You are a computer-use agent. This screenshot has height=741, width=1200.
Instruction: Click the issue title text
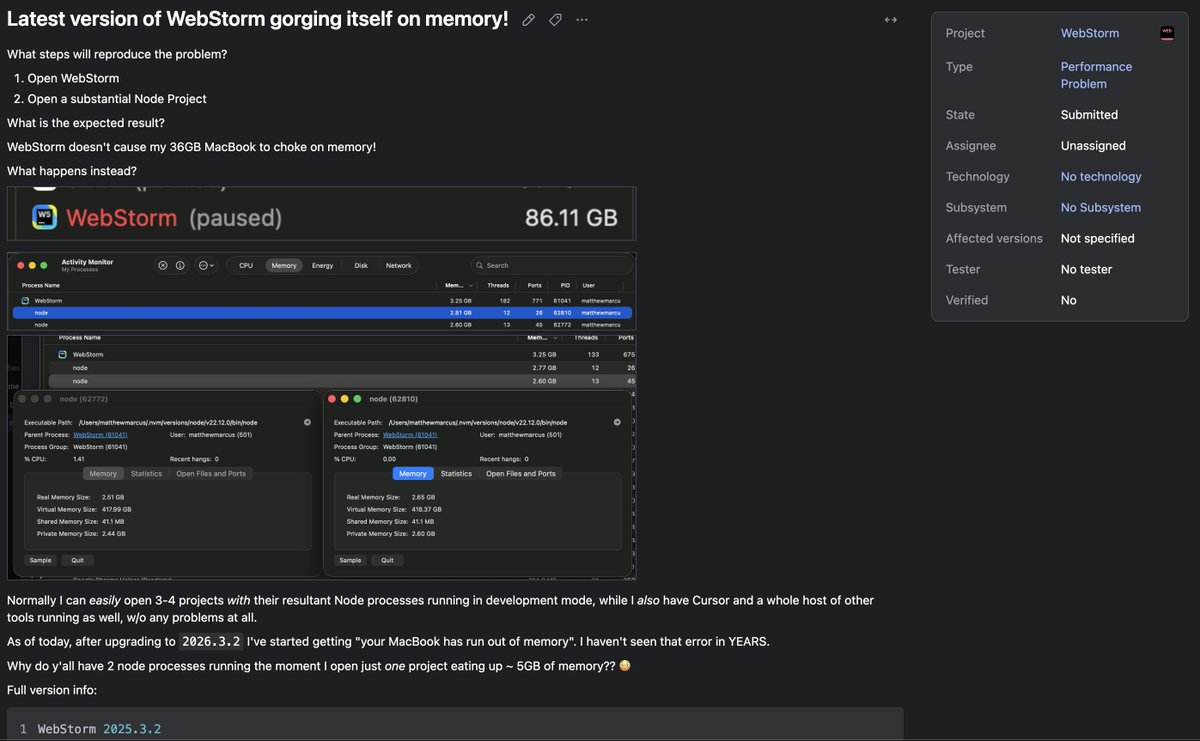coord(258,19)
